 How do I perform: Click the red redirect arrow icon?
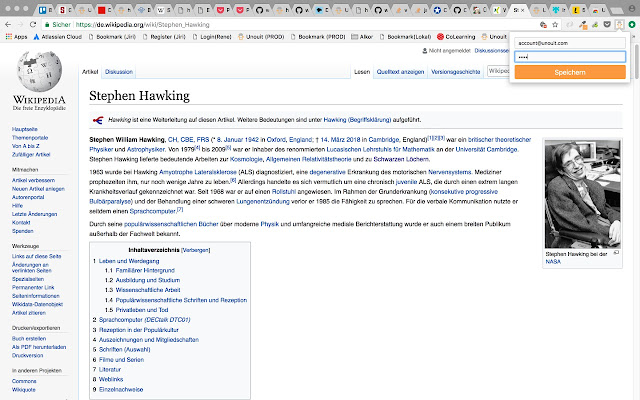click(98, 120)
